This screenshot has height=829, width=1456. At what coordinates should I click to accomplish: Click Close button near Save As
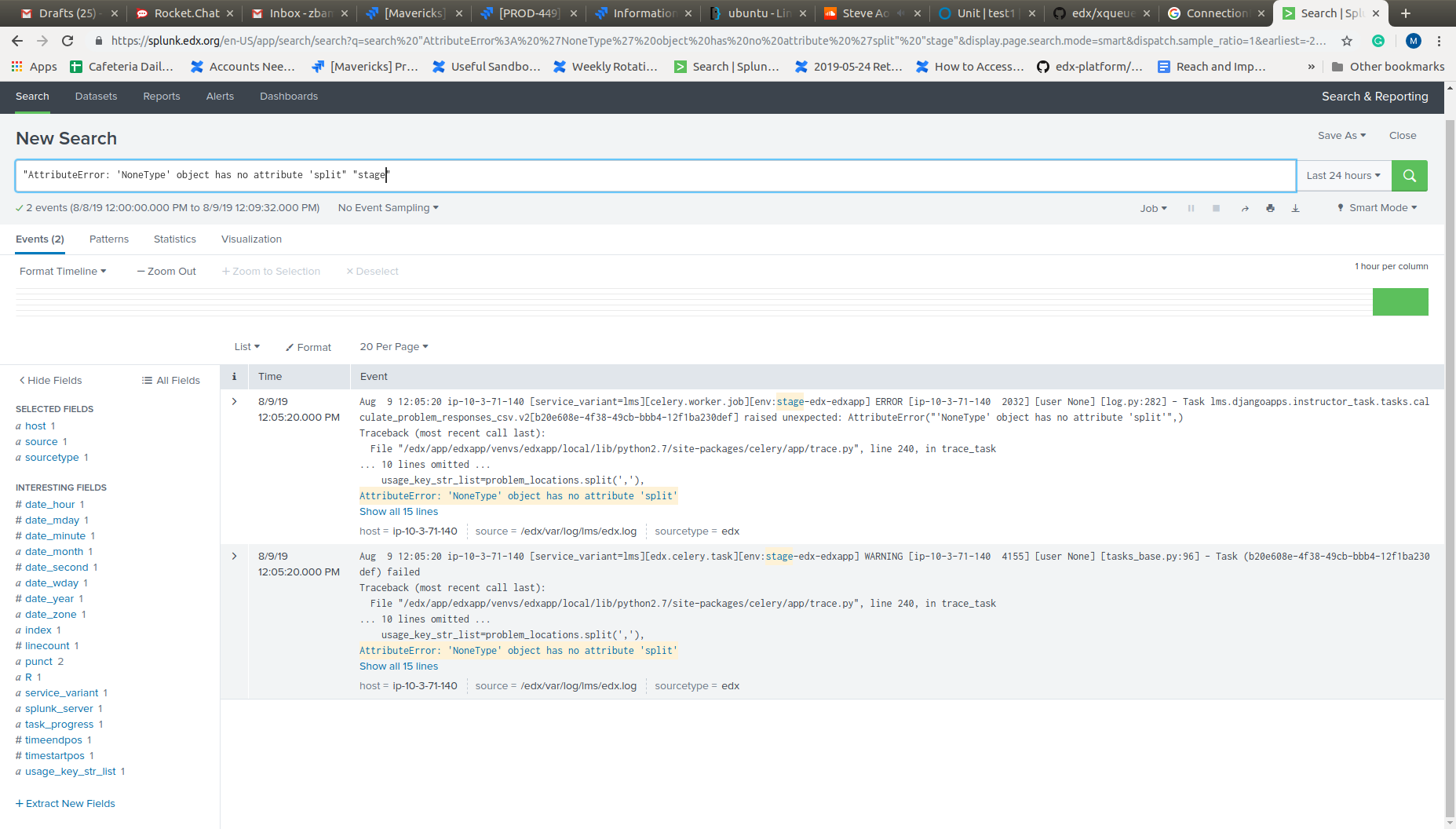tap(1403, 136)
